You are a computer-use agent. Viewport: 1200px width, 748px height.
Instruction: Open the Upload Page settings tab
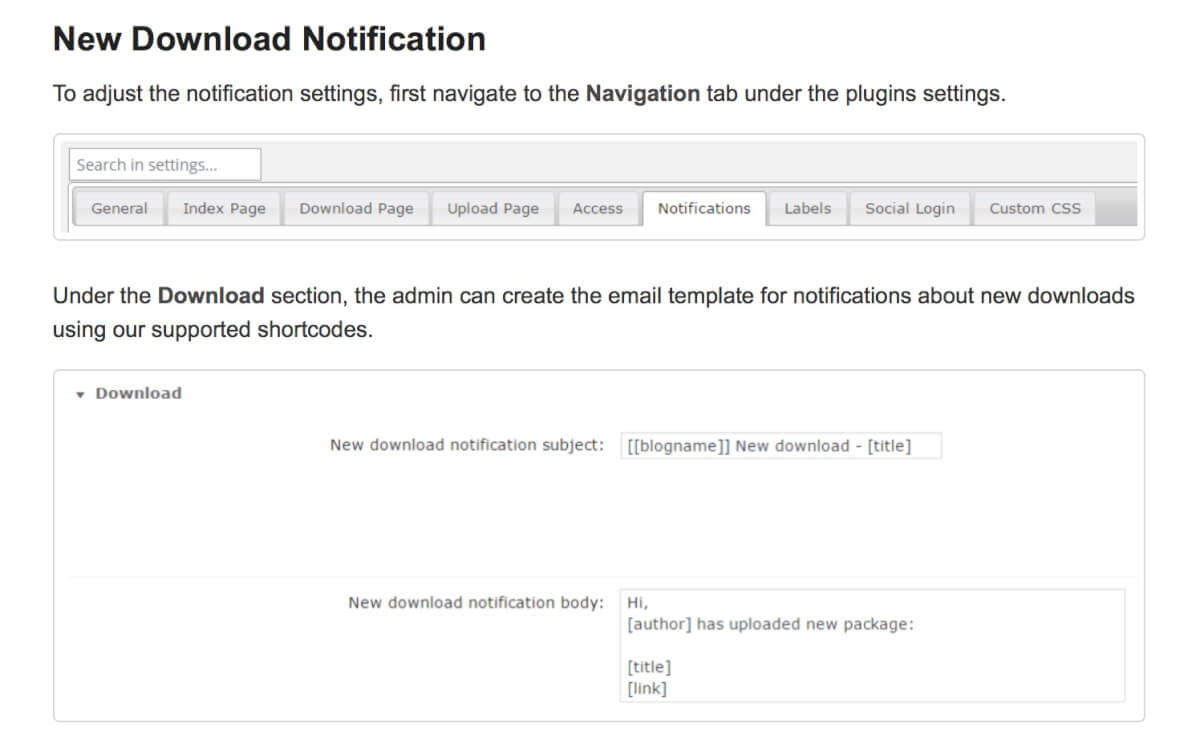point(492,208)
